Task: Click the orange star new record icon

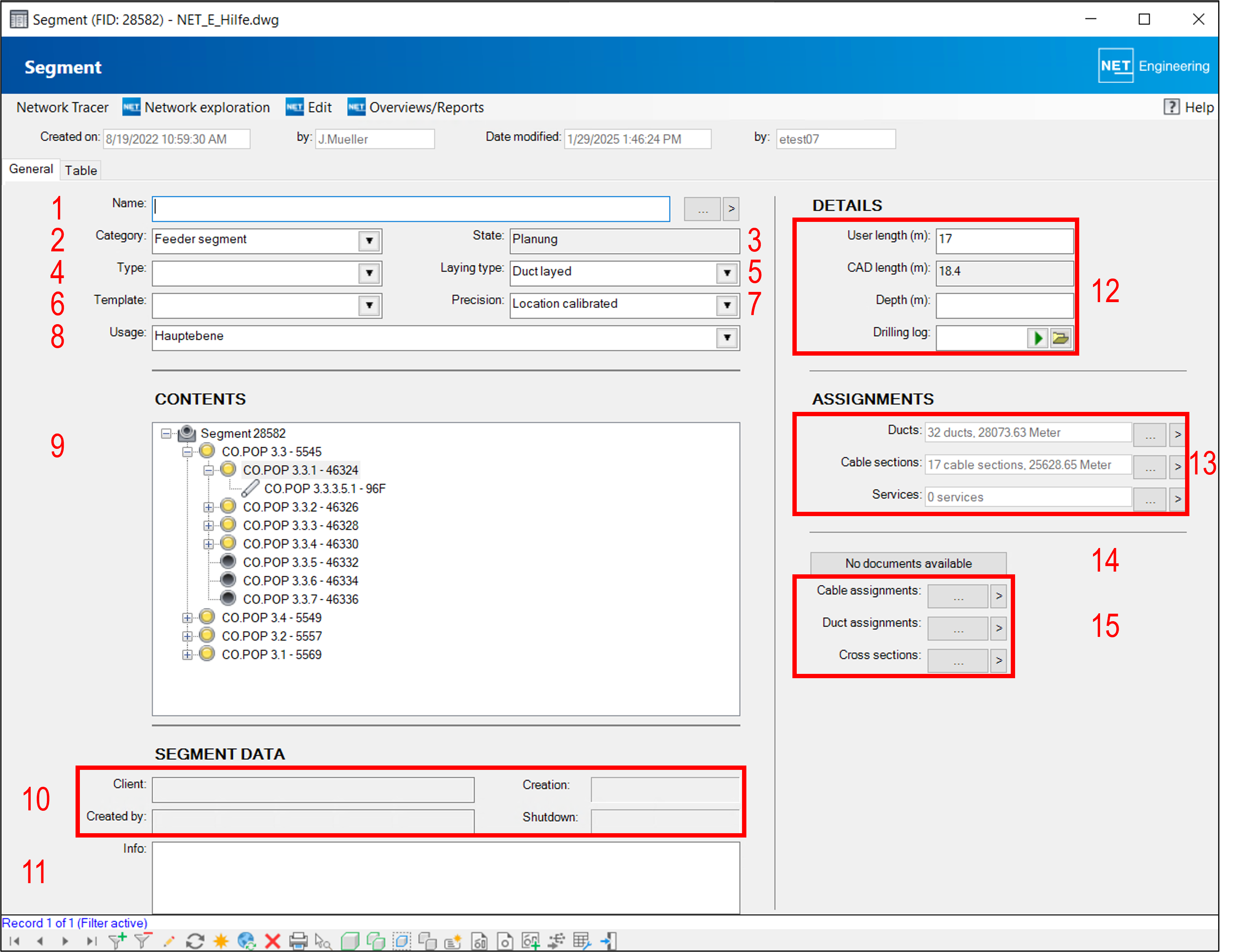Action: 221,941
